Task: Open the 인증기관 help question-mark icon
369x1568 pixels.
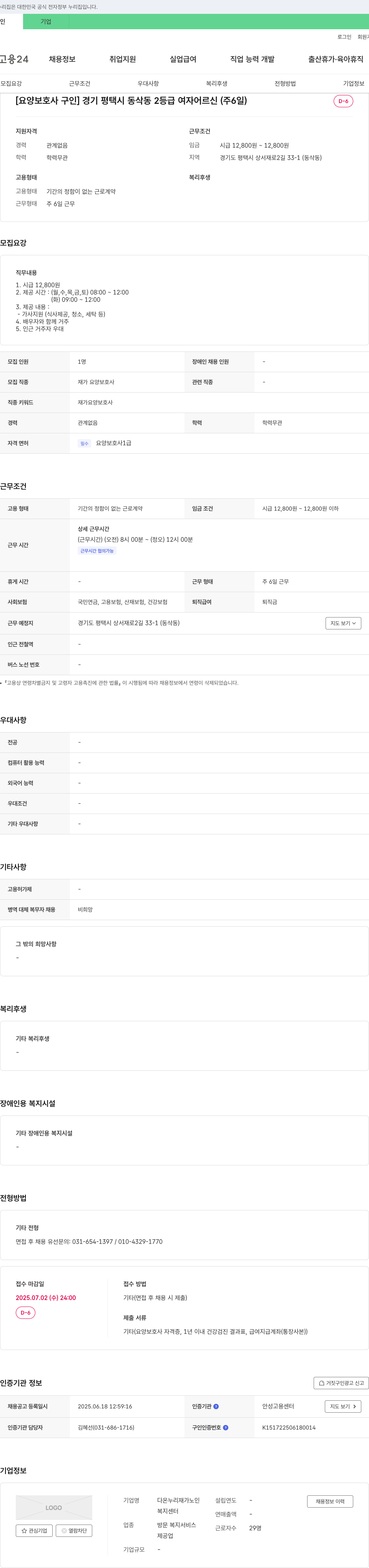Action: coord(216,1406)
